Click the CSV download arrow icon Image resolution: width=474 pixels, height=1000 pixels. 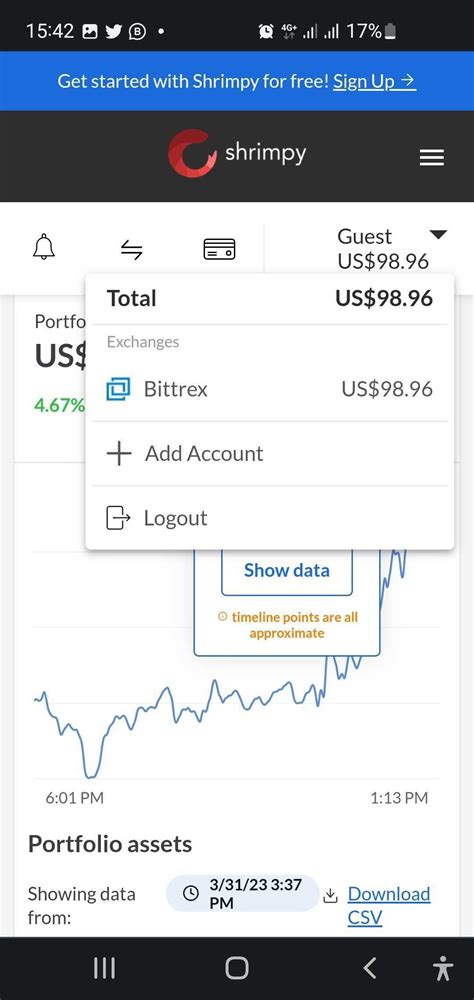coord(330,896)
